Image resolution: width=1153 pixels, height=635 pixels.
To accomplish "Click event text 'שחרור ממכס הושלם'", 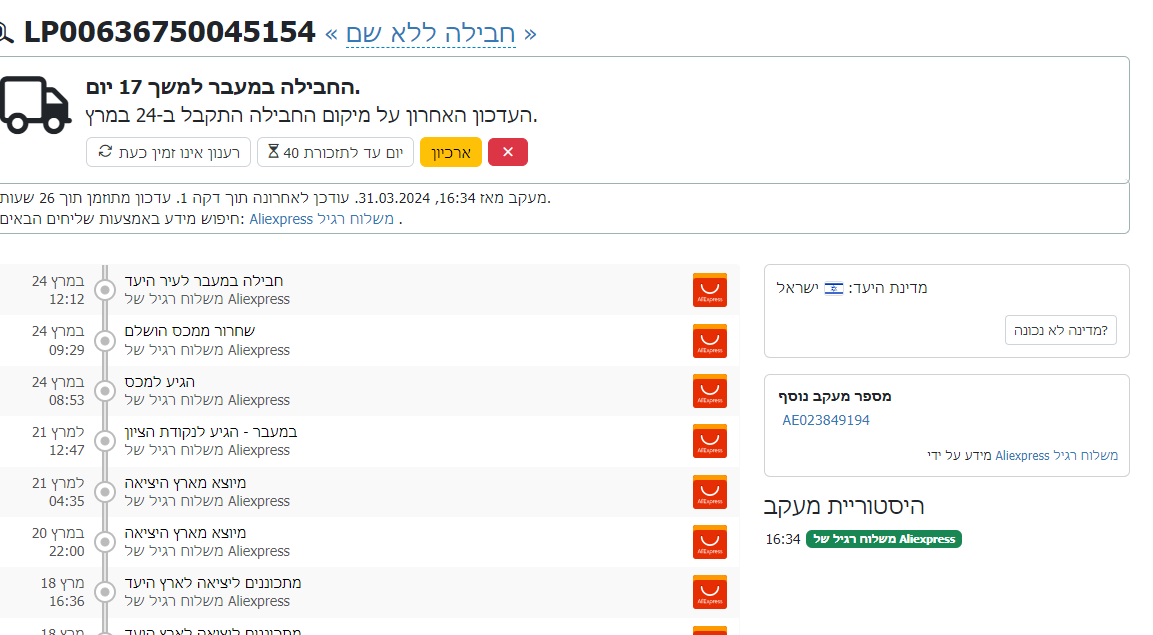I will [x=190, y=331].
